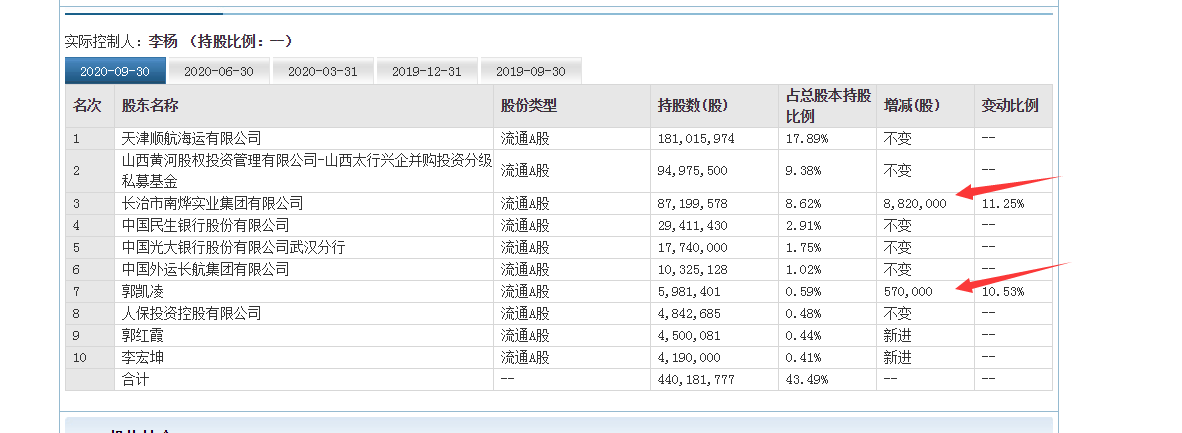Click shareholder 中国外运长航集团有限公司

pos(205,269)
